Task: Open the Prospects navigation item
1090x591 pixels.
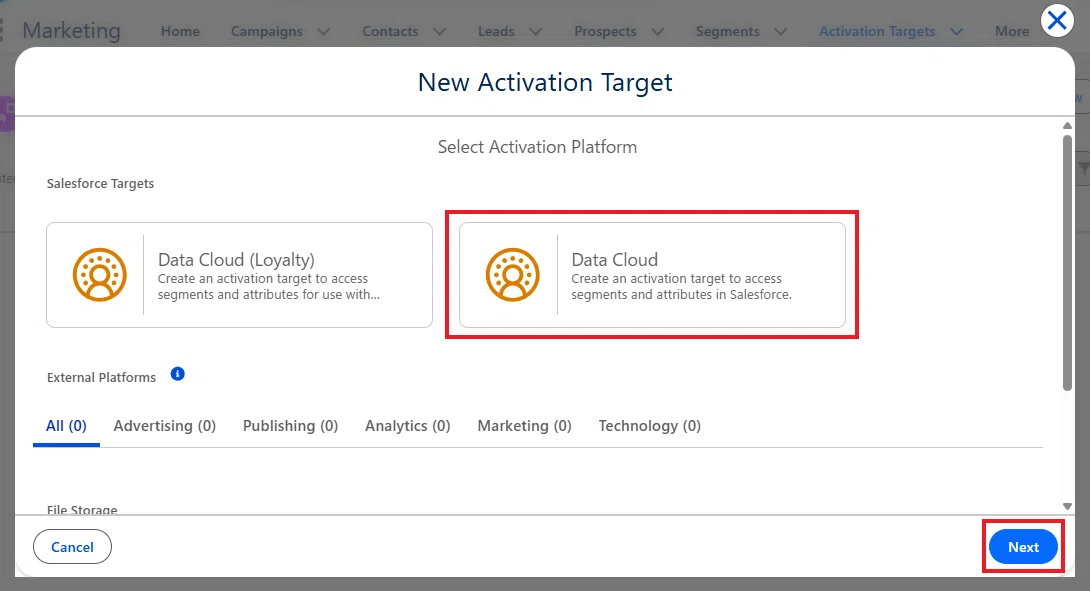Action: 605,31
